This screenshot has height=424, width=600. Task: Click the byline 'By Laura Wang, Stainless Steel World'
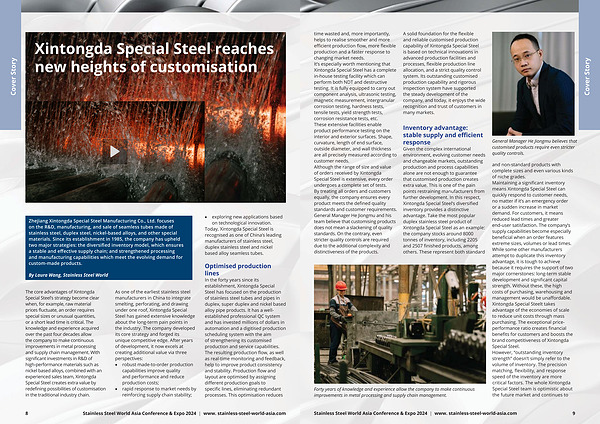[65, 273]
